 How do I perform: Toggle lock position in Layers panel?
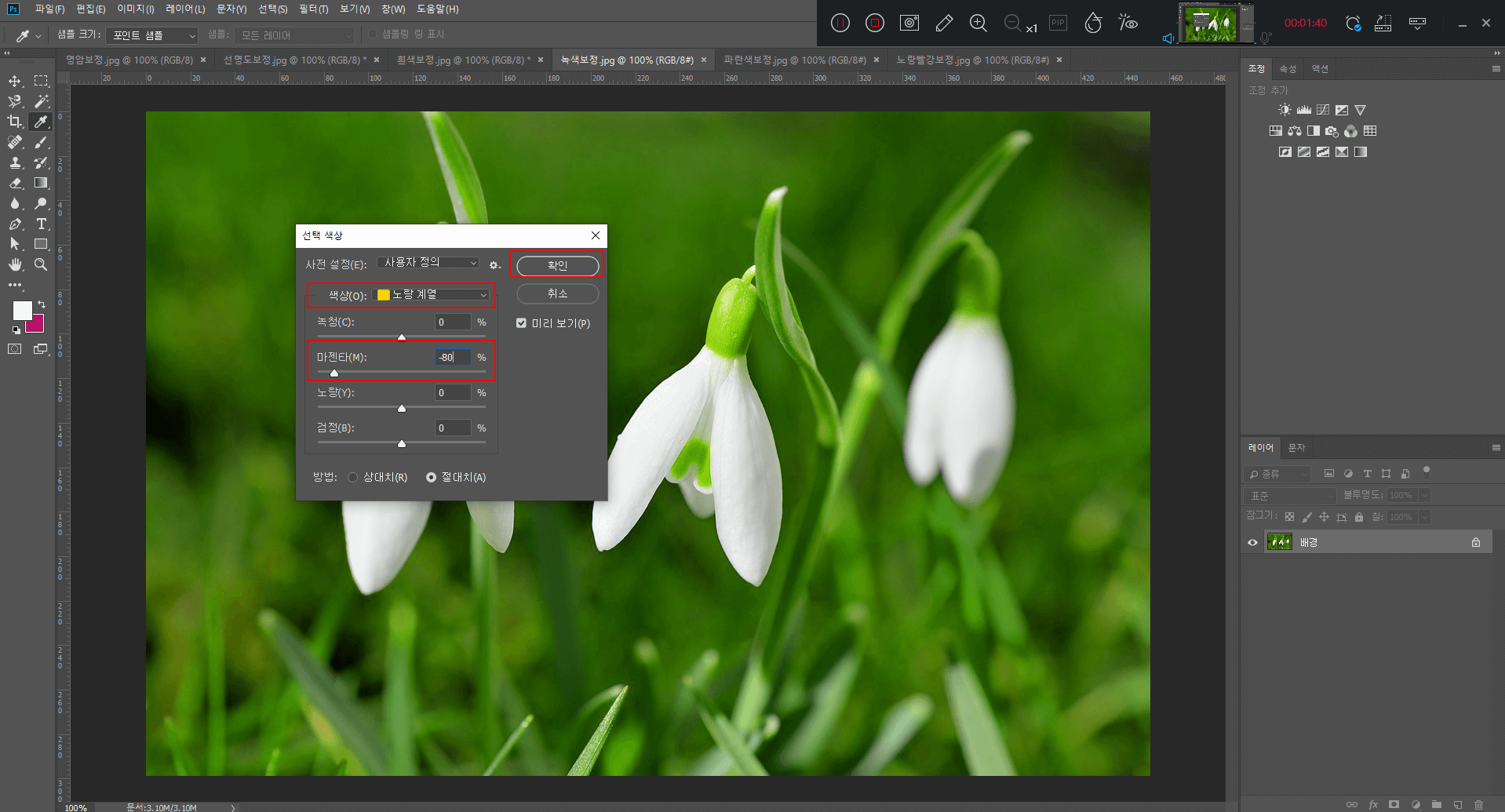point(1324,517)
